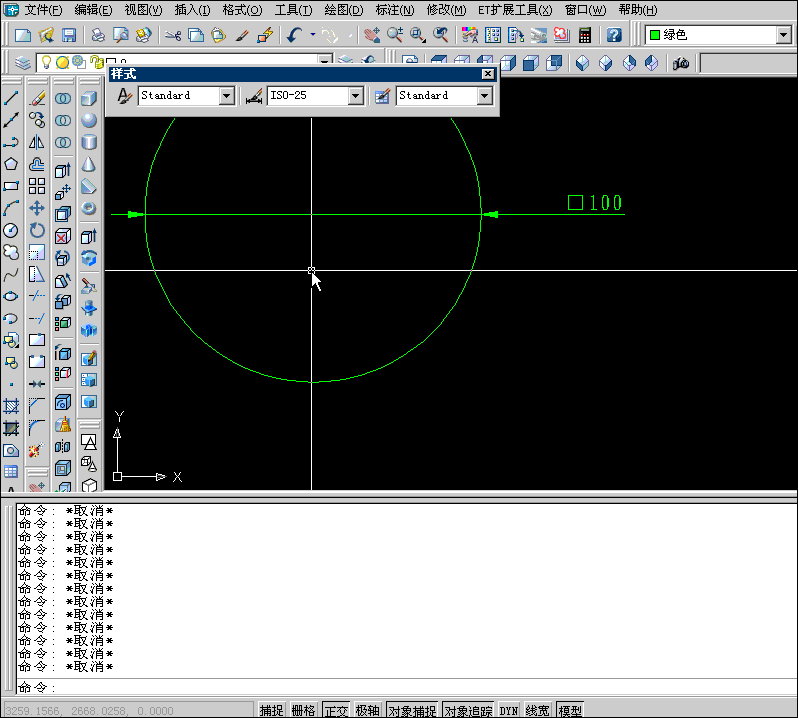Select the Line tool

pos(11,98)
